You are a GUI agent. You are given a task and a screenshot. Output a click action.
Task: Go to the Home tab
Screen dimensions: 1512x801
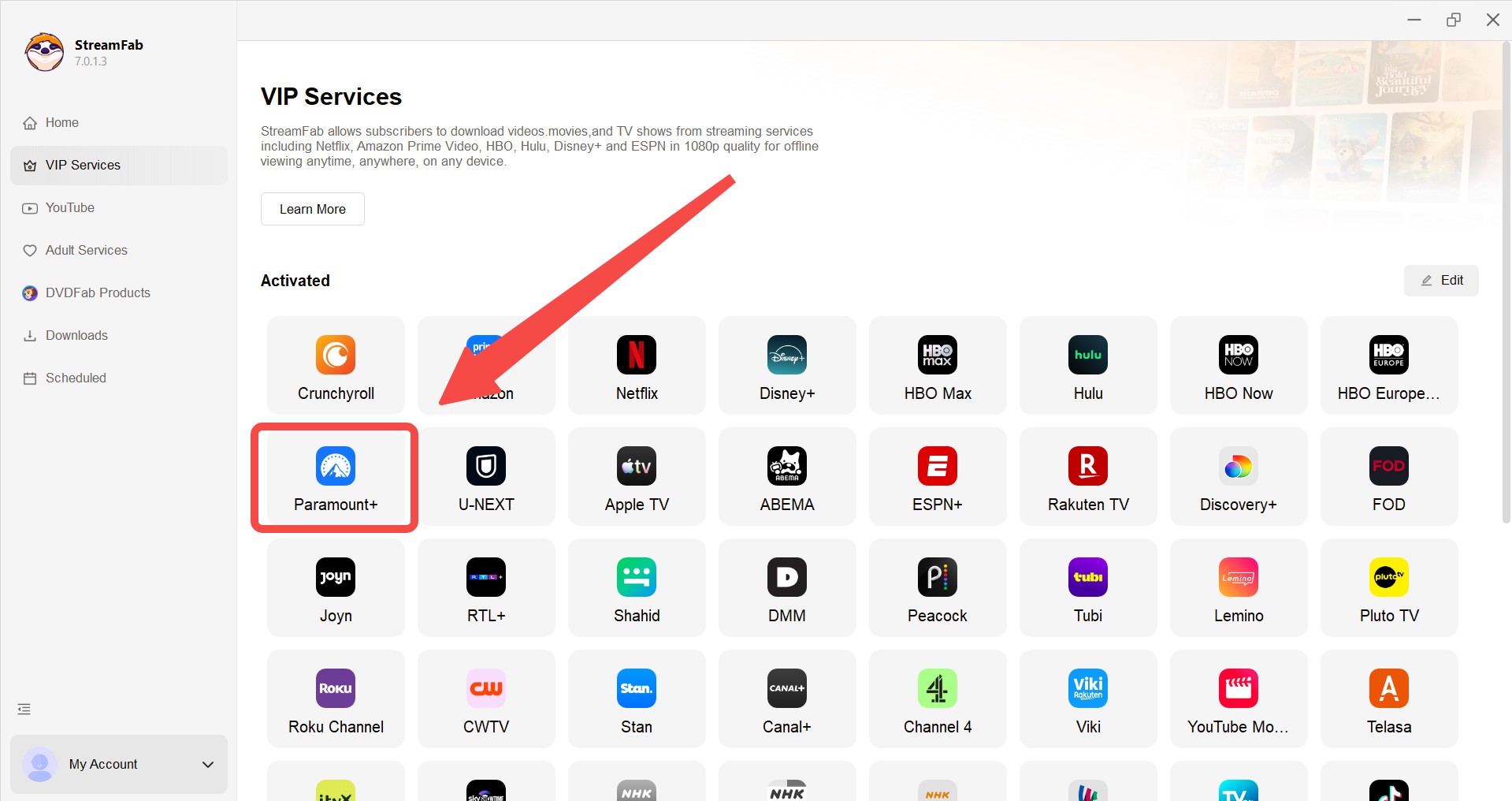point(61,122)
